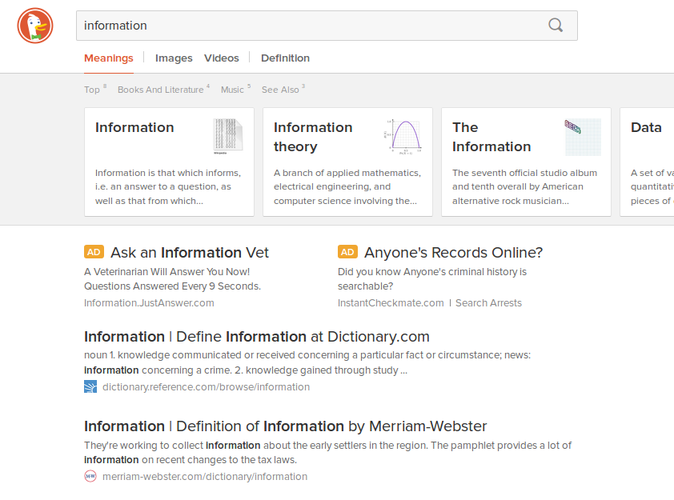Click 'They're working to collect information' snippet
The image size is (674, 500).
click(x=328, y=452)
